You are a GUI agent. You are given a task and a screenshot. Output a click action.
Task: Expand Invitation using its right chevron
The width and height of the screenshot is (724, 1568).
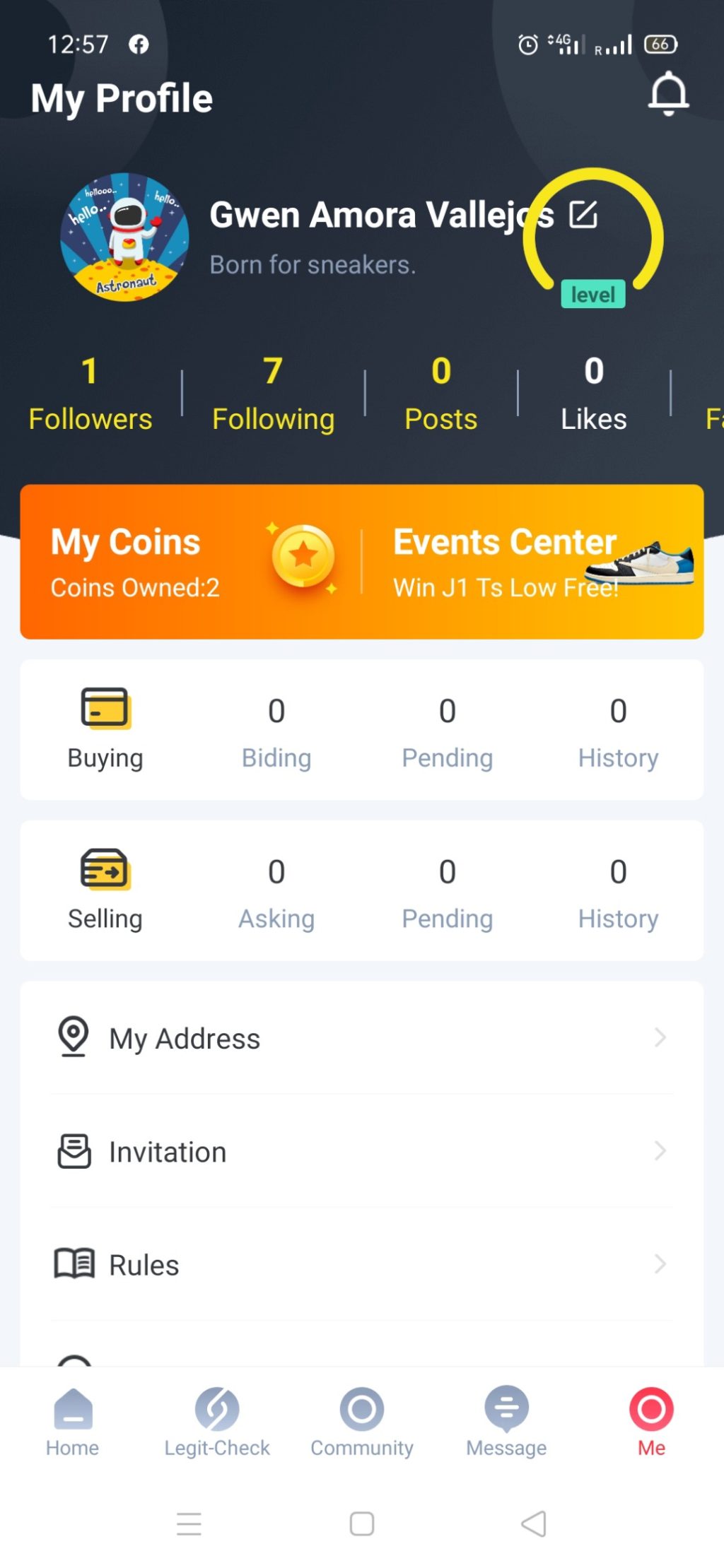click(660, 1151)
